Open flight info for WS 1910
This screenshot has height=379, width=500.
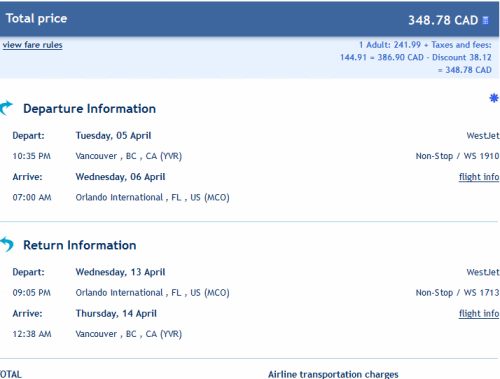[x=479, y=177]
